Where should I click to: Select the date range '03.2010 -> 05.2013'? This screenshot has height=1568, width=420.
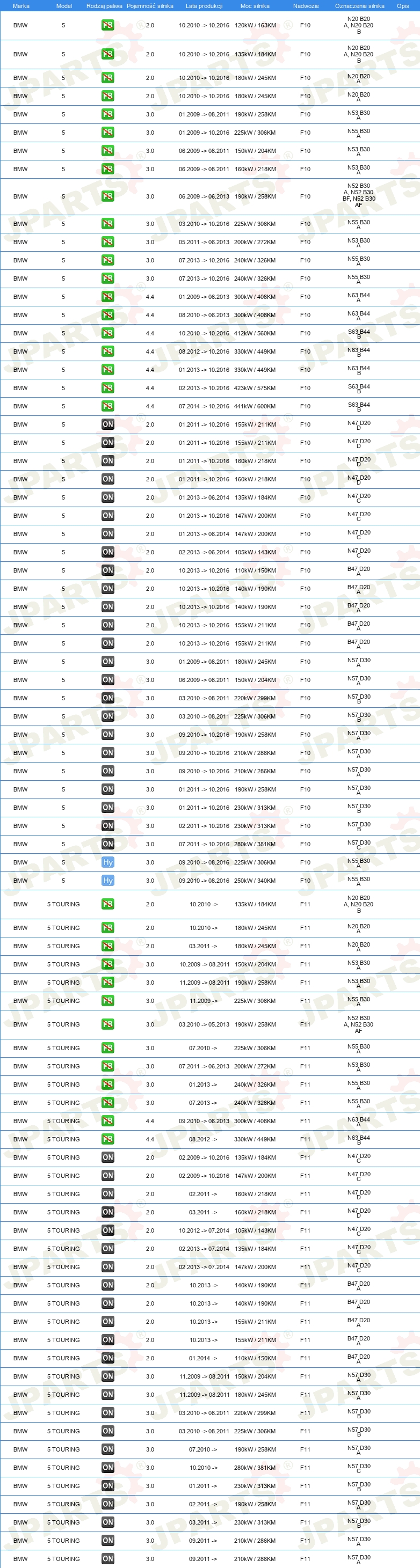tap(204, 1024)
